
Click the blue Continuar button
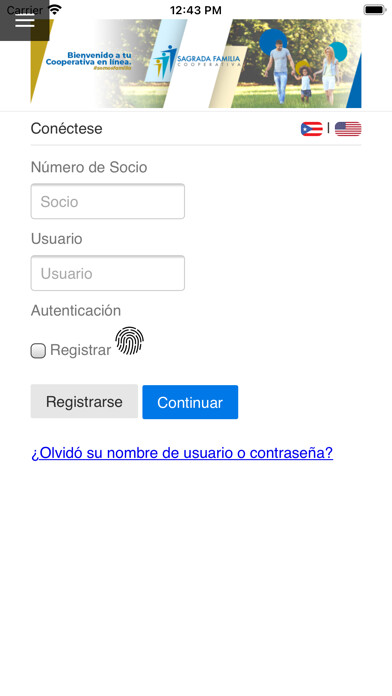coord(190,402)
